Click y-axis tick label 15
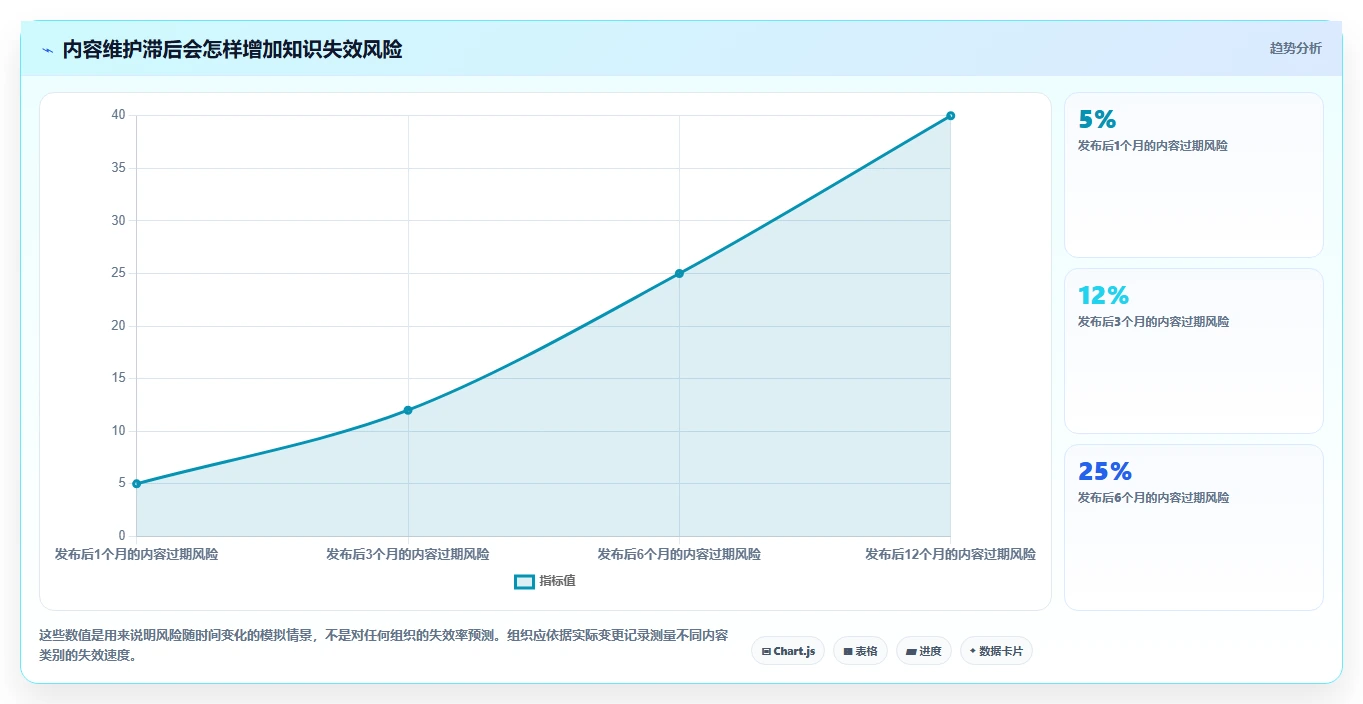 (118, 378)
